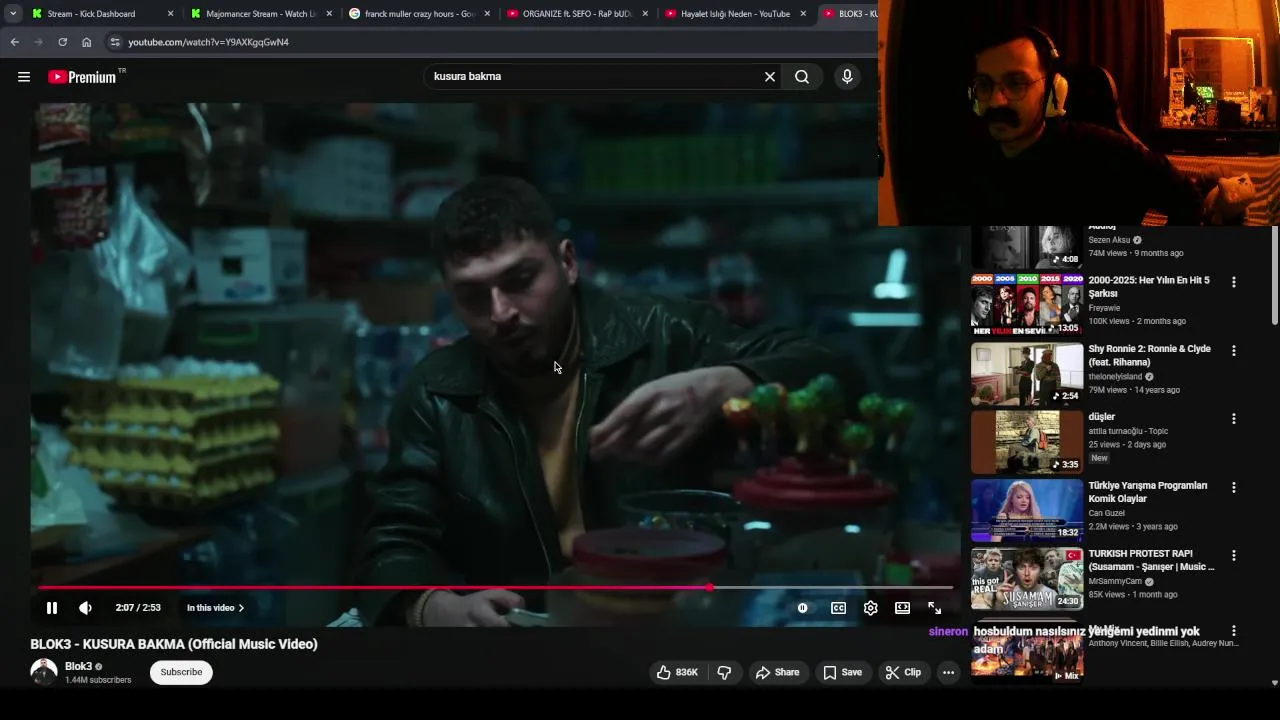
Task: Open options for '2000-2025: Her Yılın En Hit' video
Action: coord(1234,283)
